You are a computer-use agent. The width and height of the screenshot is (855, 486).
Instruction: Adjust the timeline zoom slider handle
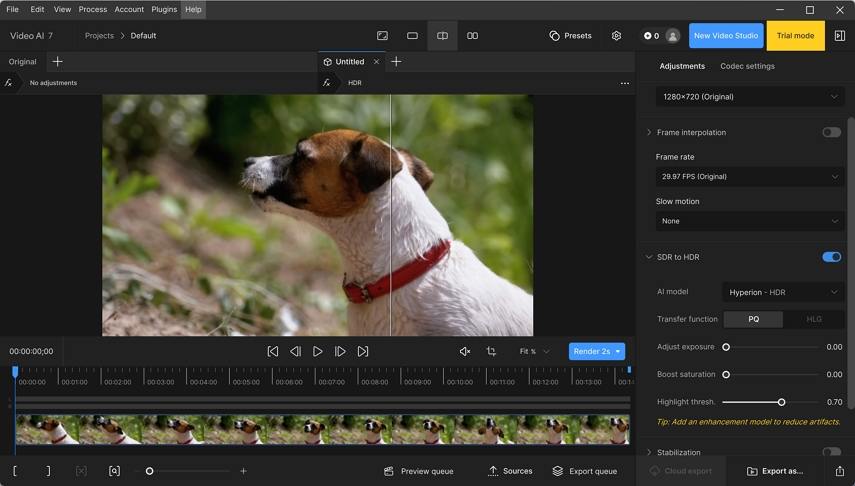pyautogui.click(x=149, y=471)
